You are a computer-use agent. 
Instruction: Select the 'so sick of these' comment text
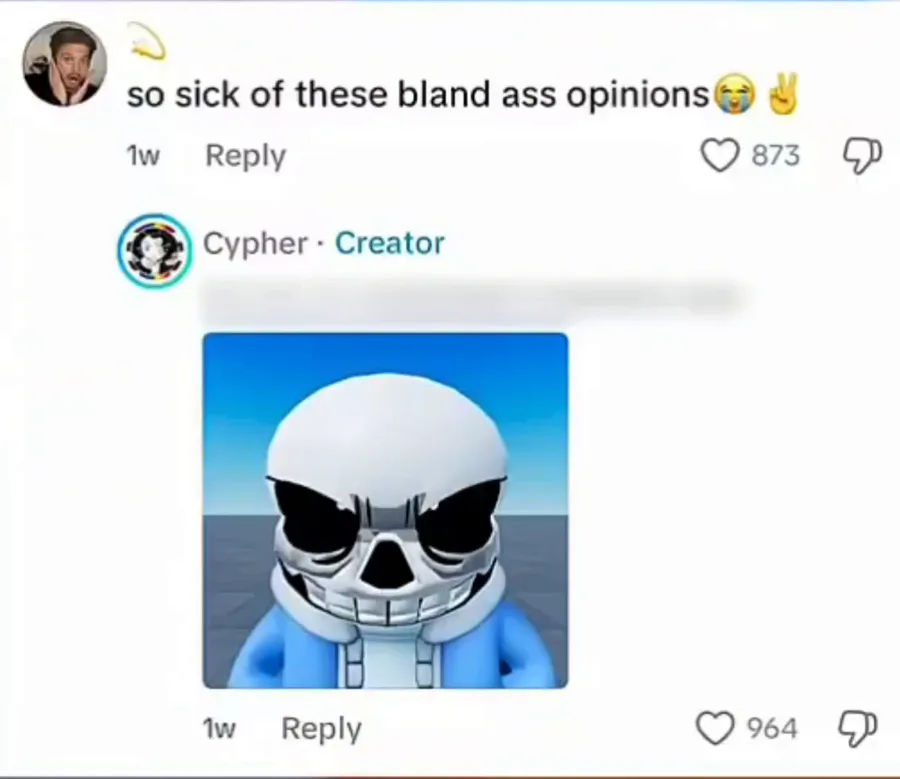(x=418, y=95)
